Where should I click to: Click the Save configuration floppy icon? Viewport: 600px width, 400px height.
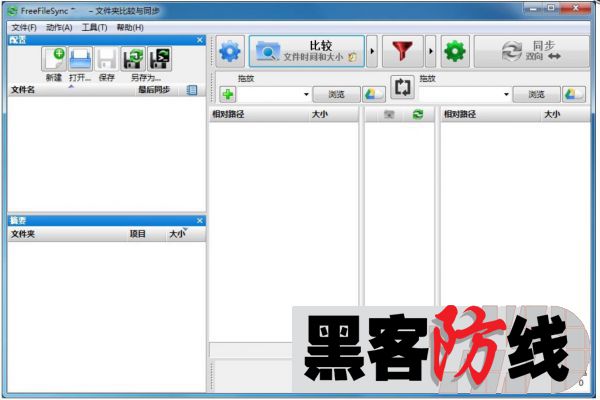106,59
